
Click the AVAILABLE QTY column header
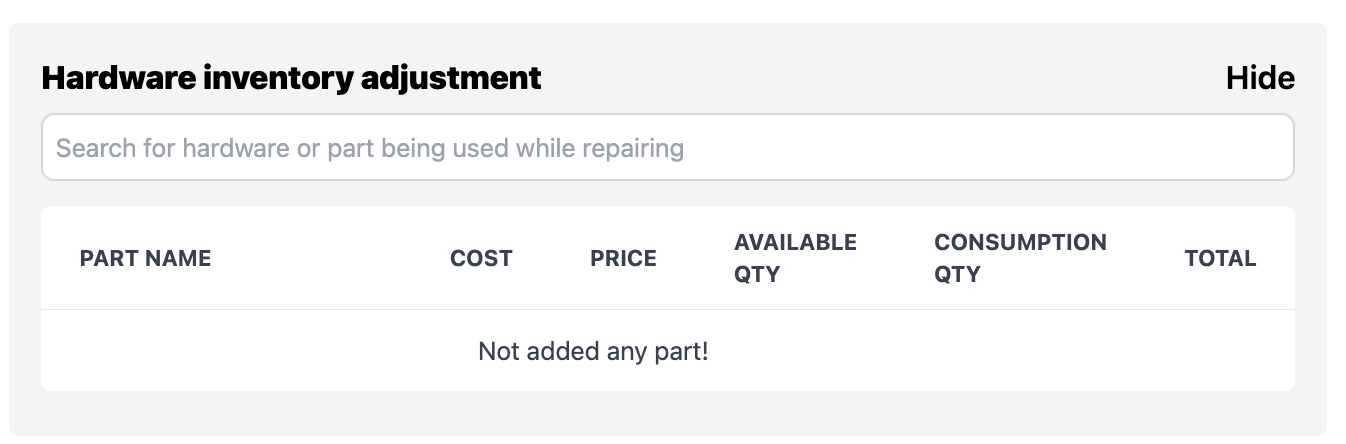(x=795, y=258)
